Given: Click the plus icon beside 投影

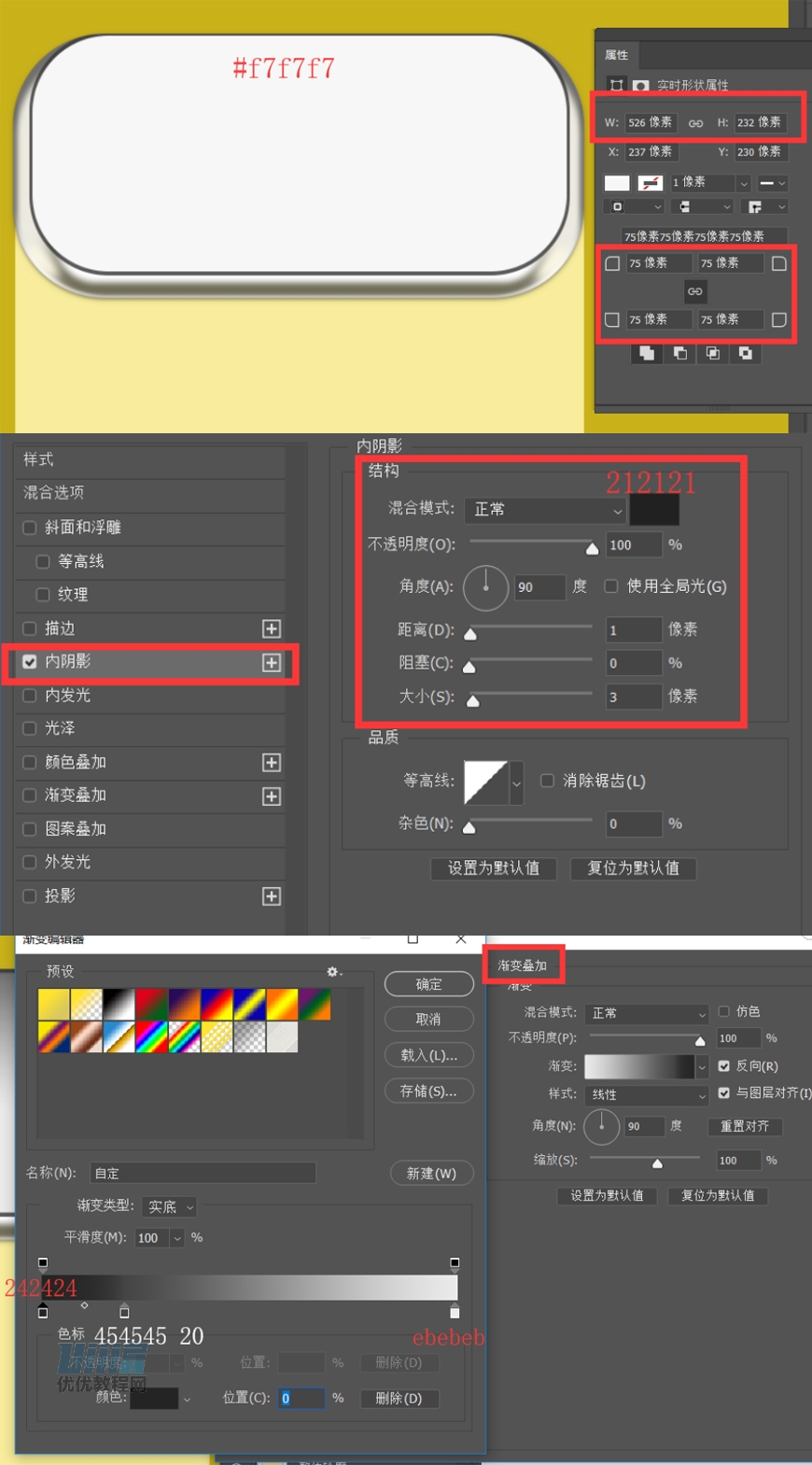Looking at the screenshot, I should click(x=272, y=896).
